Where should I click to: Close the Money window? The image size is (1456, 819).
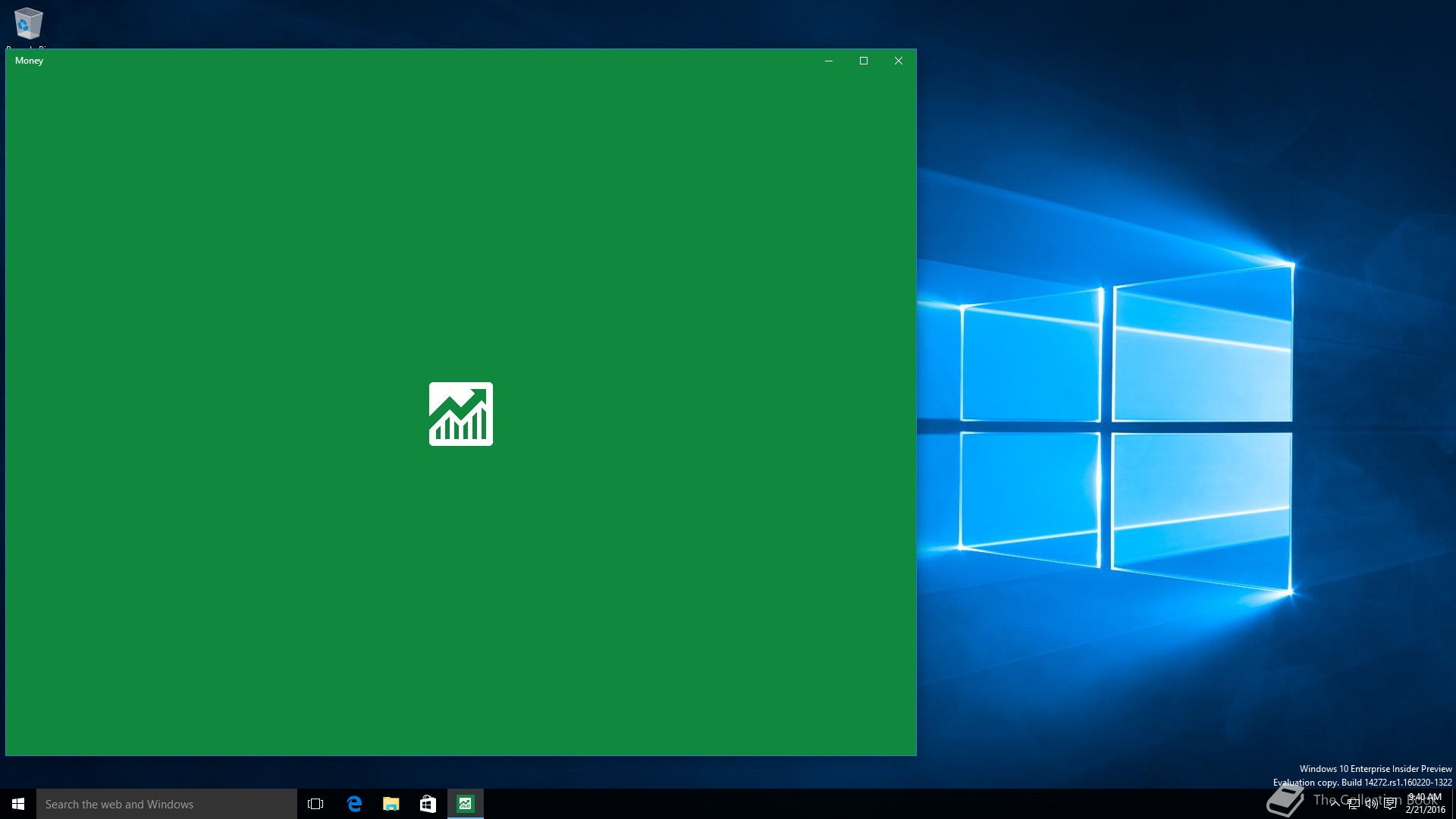pos(899,61)
